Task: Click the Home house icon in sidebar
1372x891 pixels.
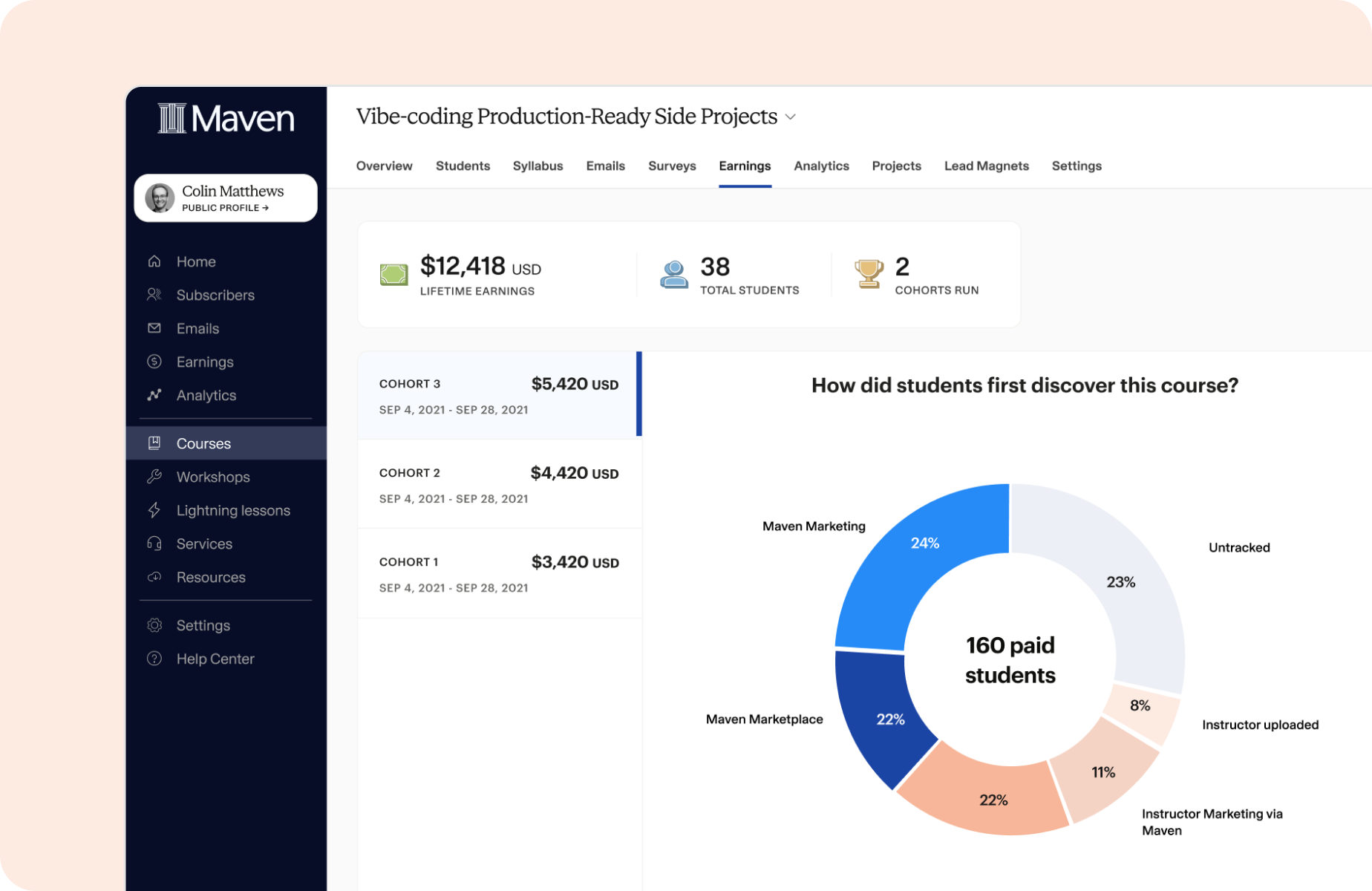Action: [154, 261]
